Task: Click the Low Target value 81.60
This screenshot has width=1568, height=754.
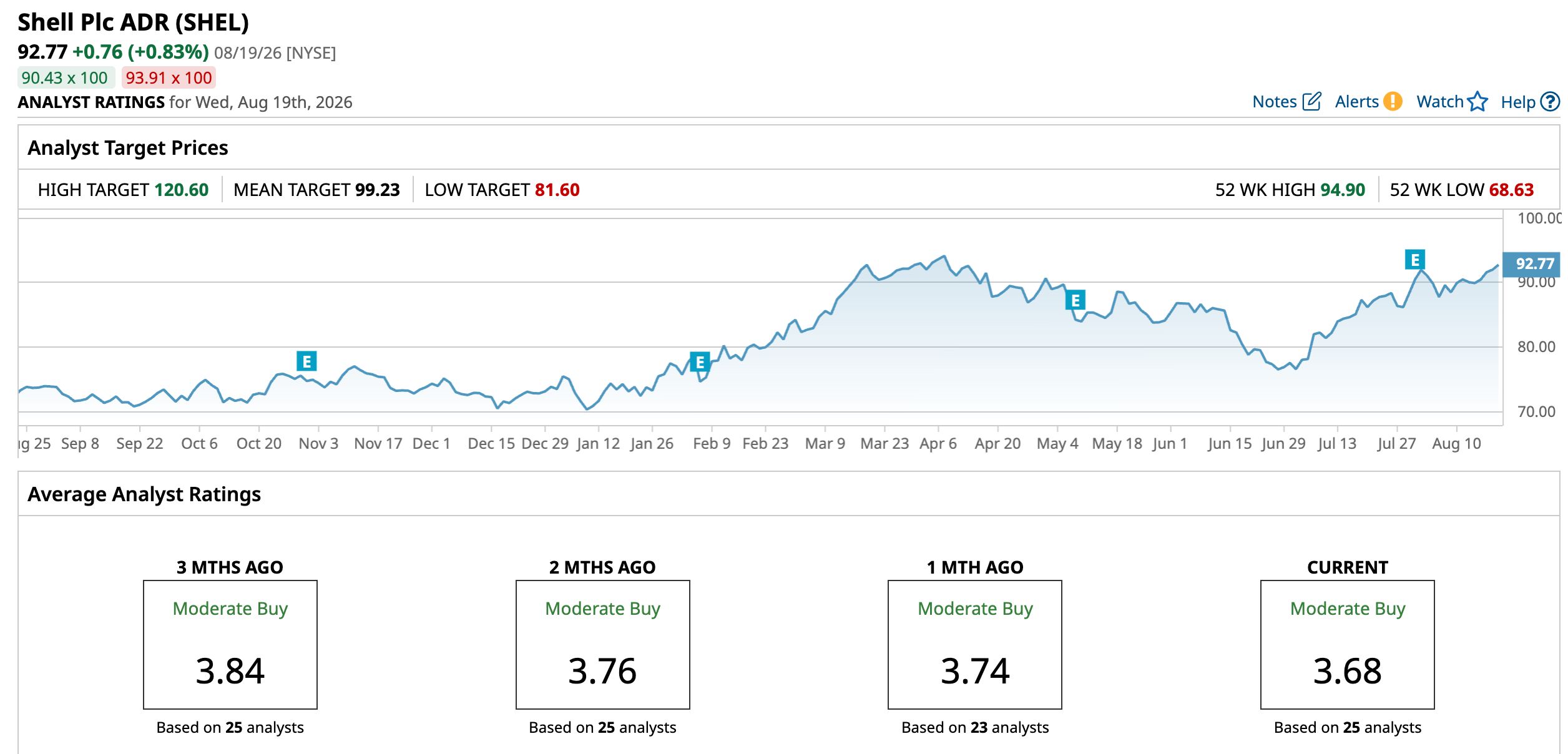Action: 557,190
